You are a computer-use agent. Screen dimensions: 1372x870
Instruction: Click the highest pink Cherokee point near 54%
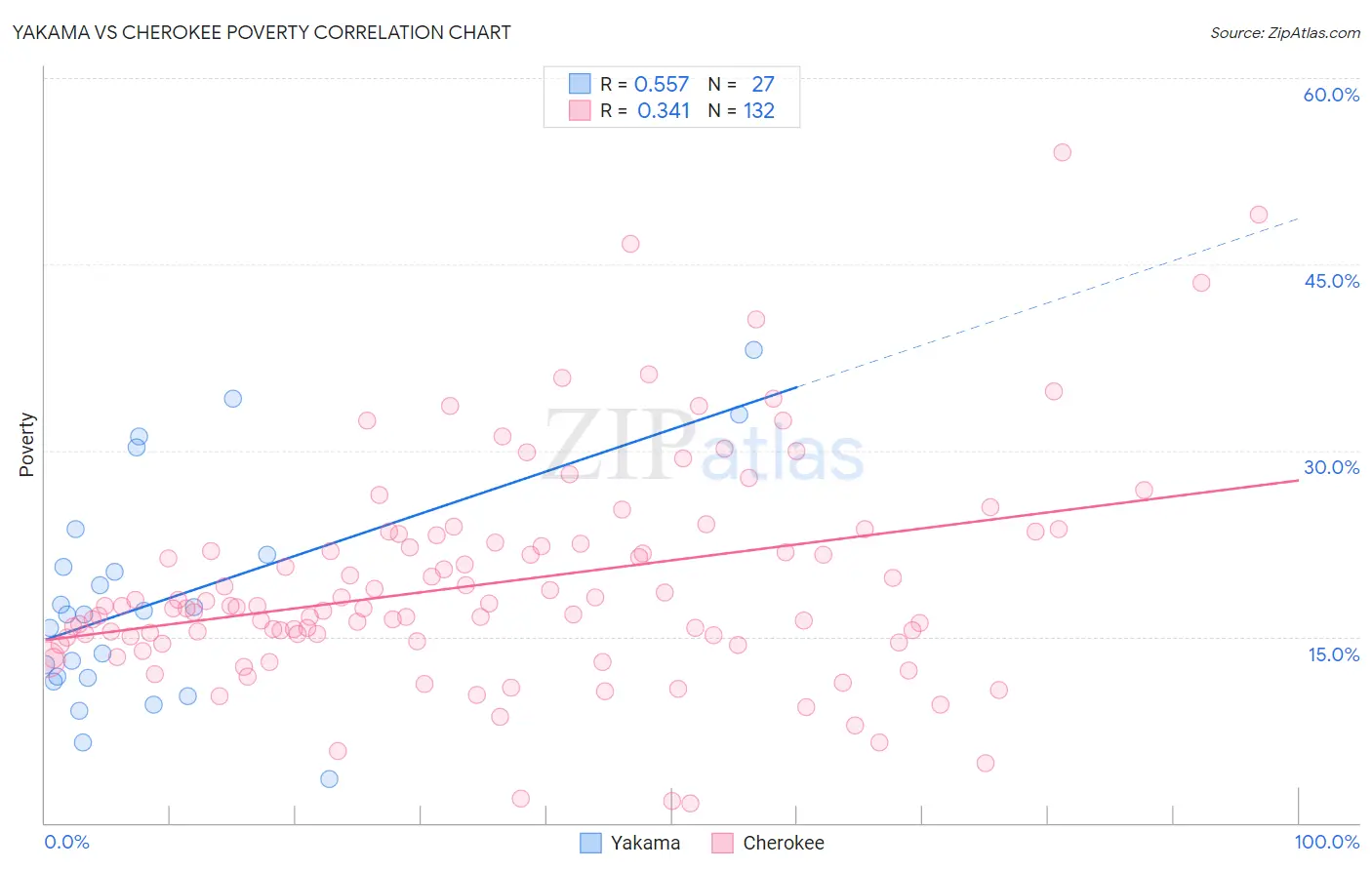pos(1063,152)
